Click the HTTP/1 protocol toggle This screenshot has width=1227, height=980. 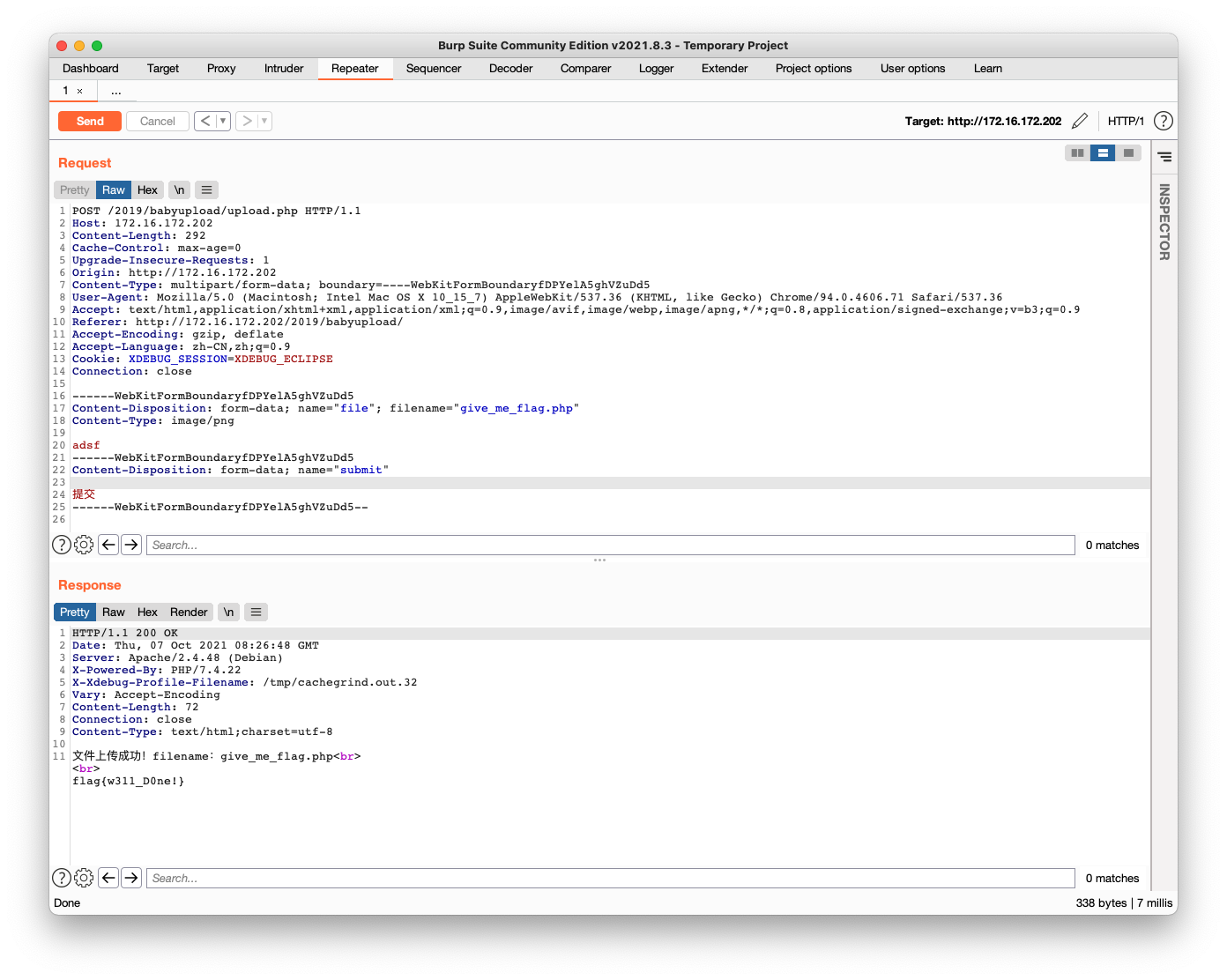(1126, 121)
